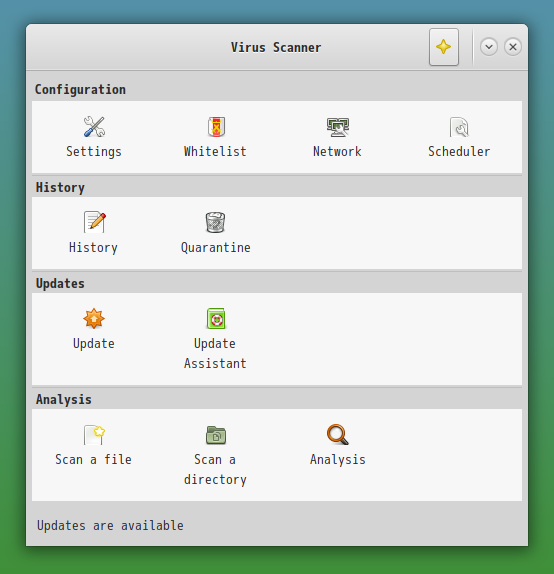Click the 'Whitelist' label
The height and width of the screenshot is (574, 554).
coord(215,151)
